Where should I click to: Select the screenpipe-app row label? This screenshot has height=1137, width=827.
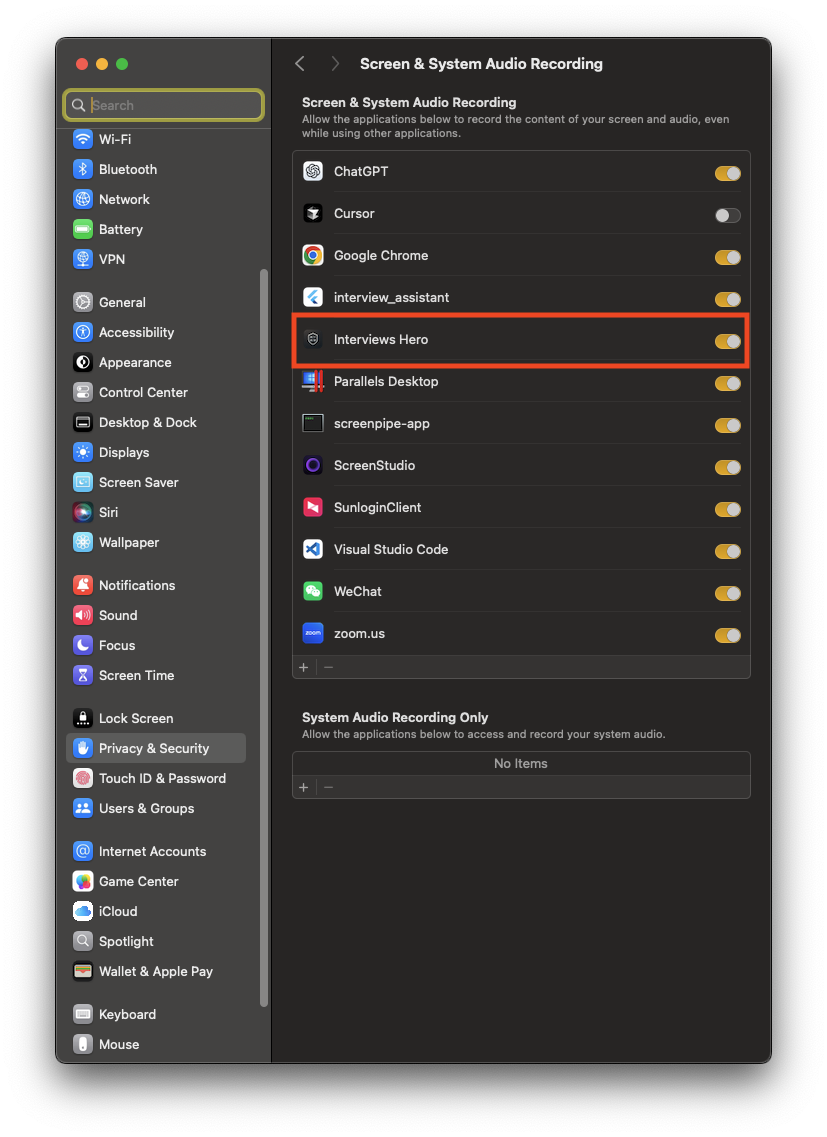click(x=382, y=423)
